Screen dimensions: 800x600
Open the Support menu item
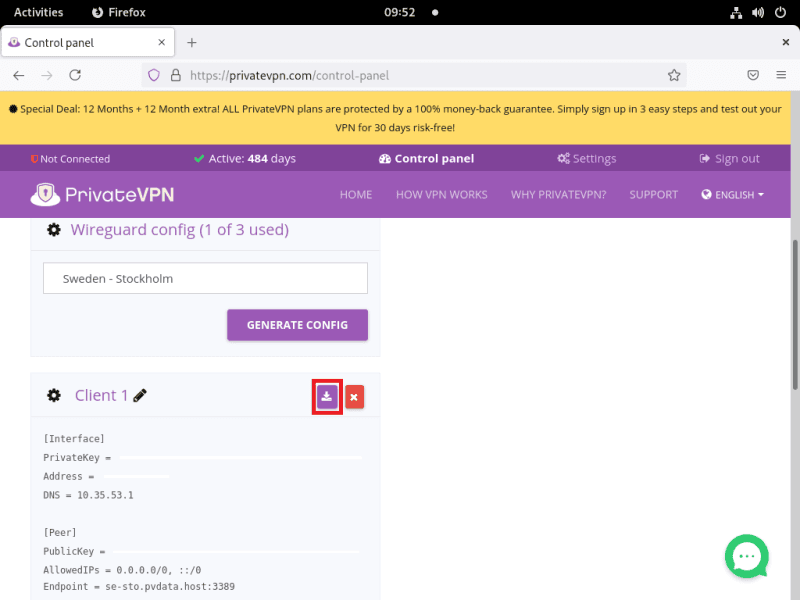pyautogui.click(x=653, y=195)
